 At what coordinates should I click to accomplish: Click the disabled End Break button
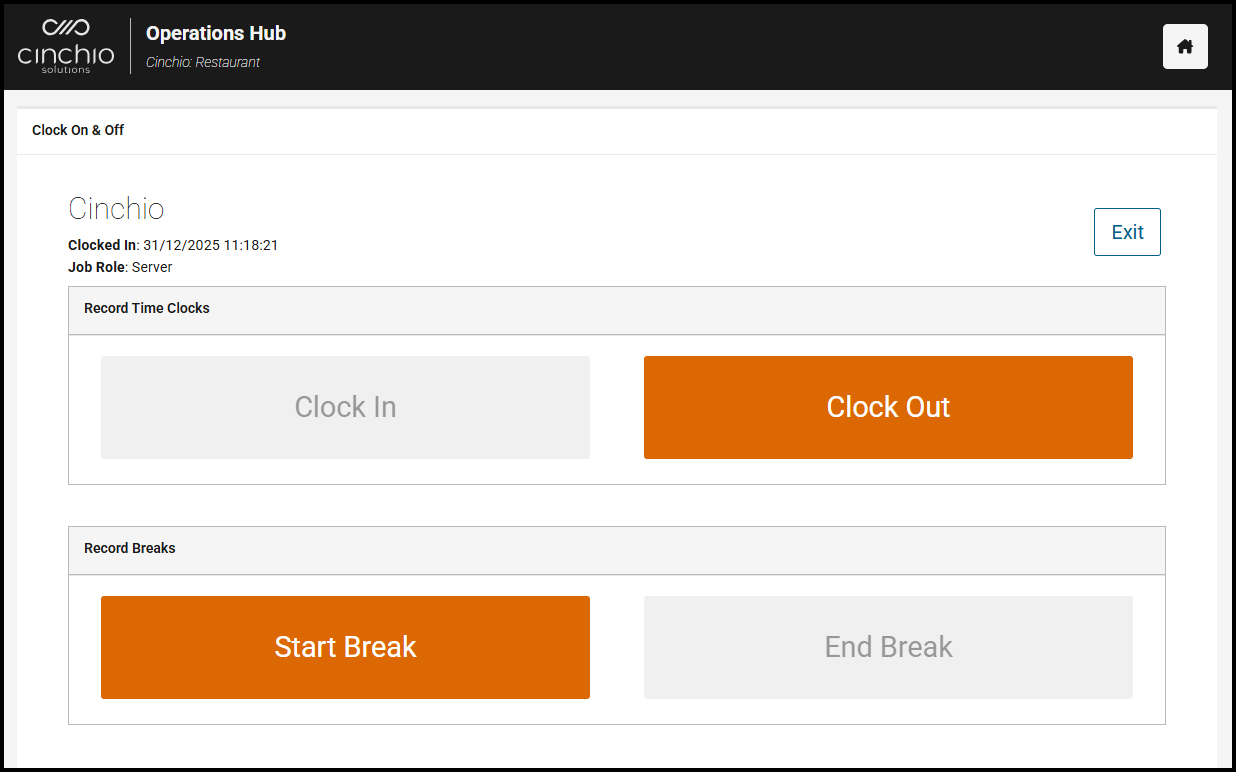(x=888, y=648)
